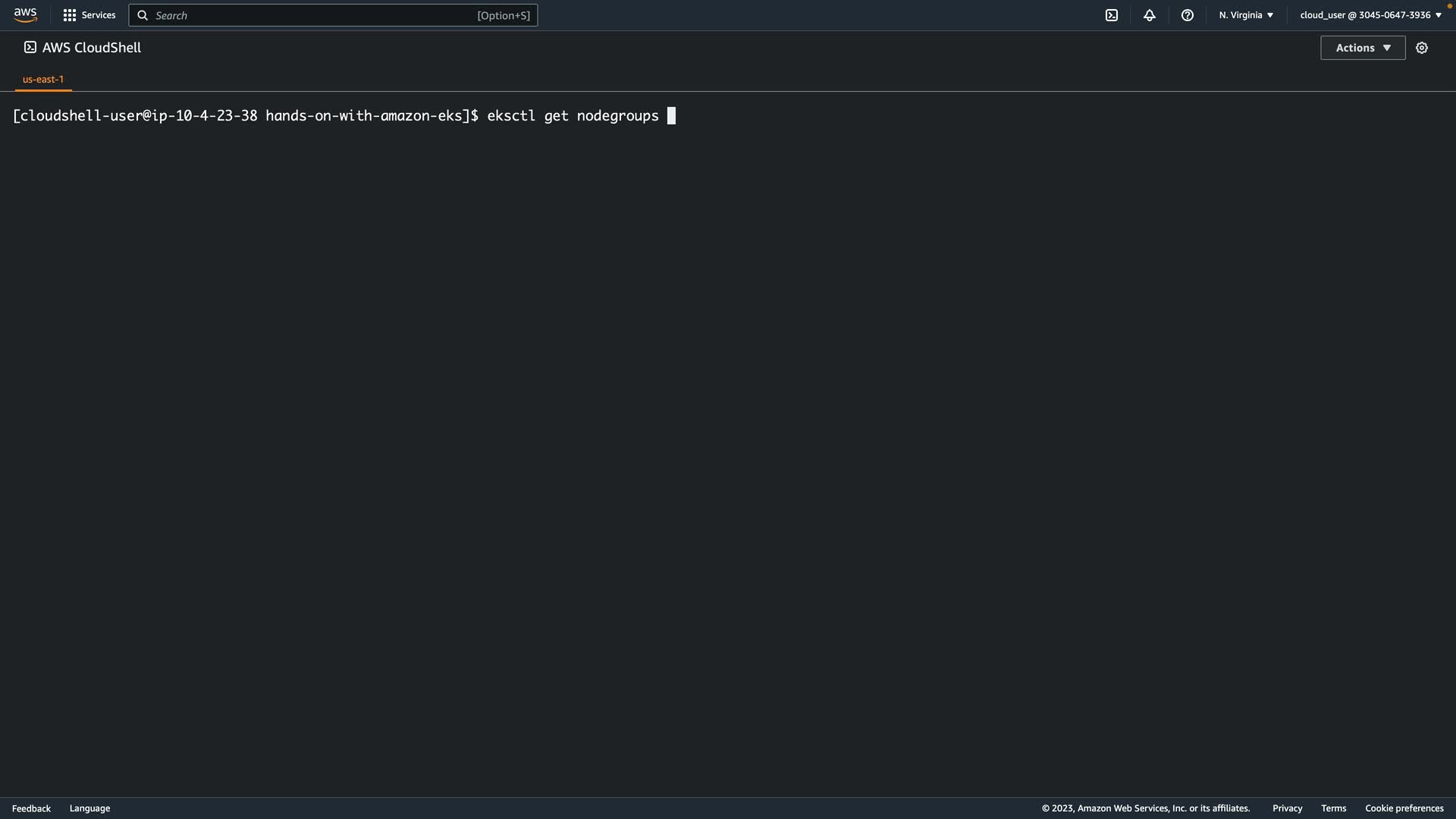
Task: Open CloudShell preferences gear icon
Action: tap(1422, 48)
